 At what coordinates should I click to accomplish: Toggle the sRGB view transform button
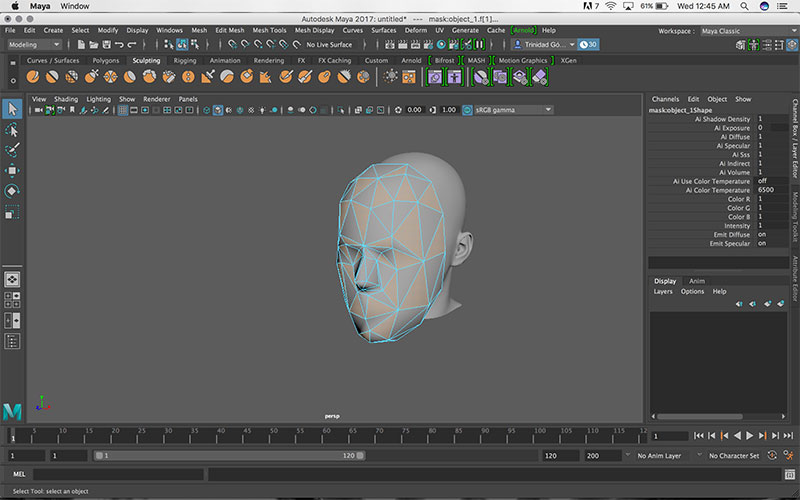coord(467,110)
